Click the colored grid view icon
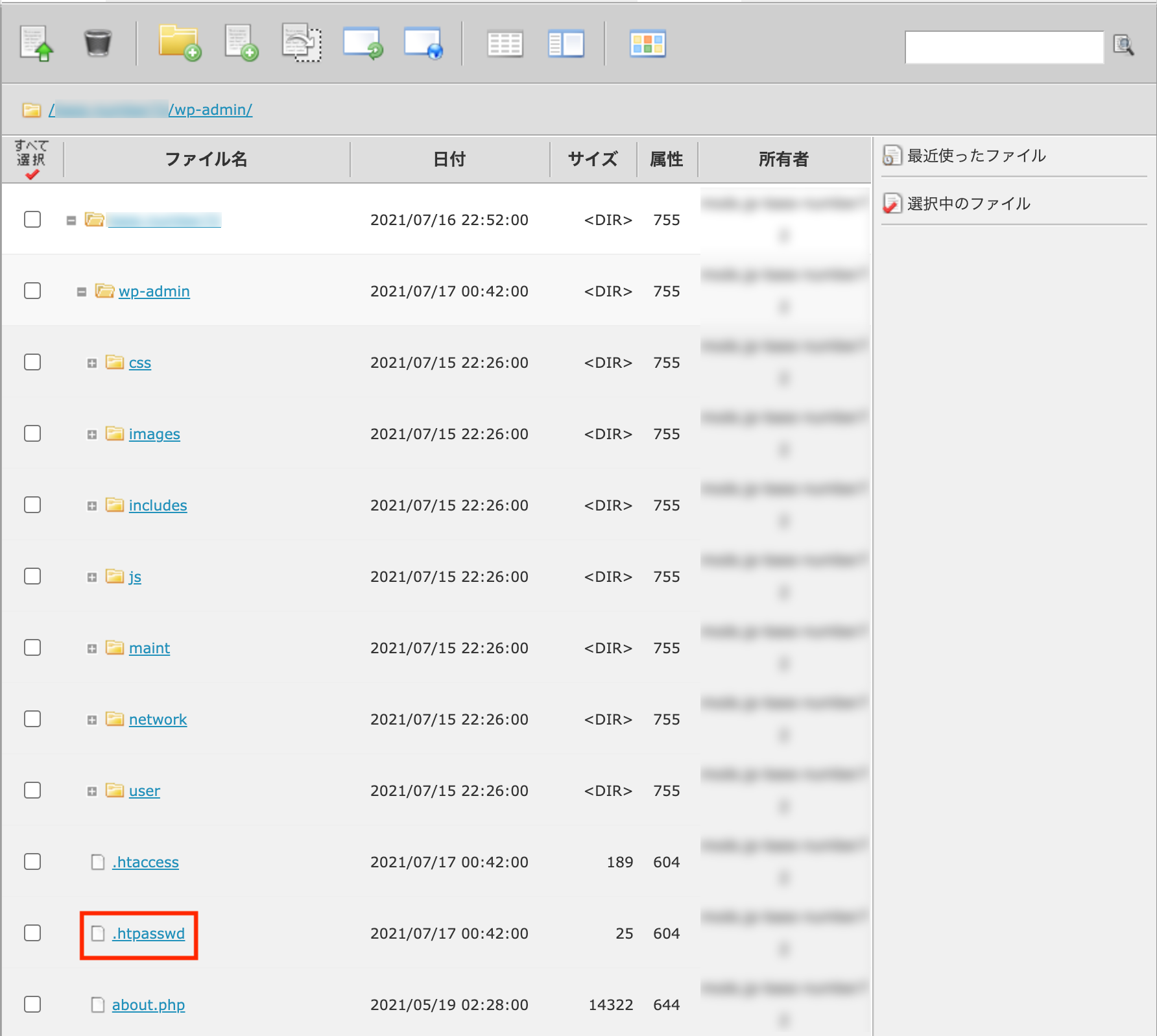Viewport: 1157px width, 1036px height. (647, 44)
